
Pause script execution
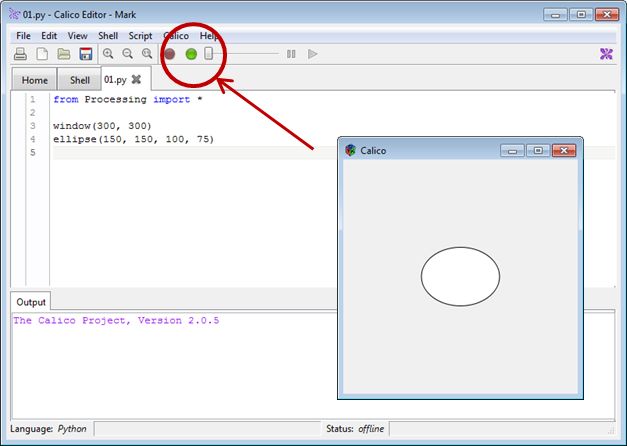[291, 54]
